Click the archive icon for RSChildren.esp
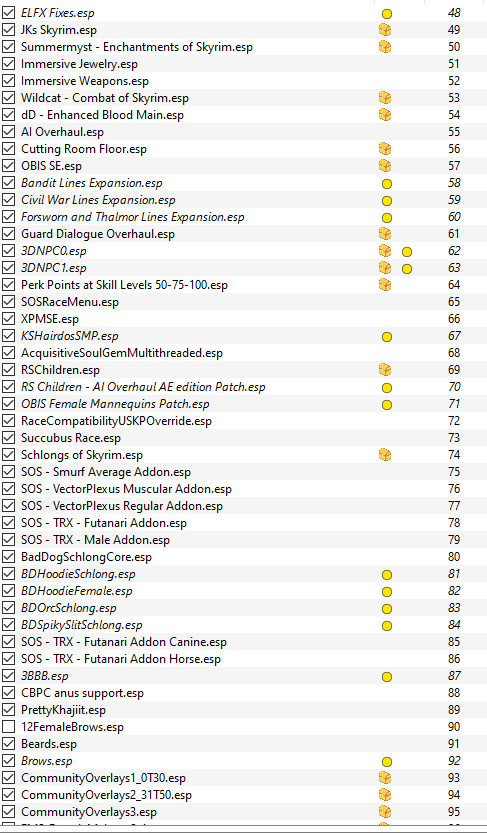 pos(385,370)
